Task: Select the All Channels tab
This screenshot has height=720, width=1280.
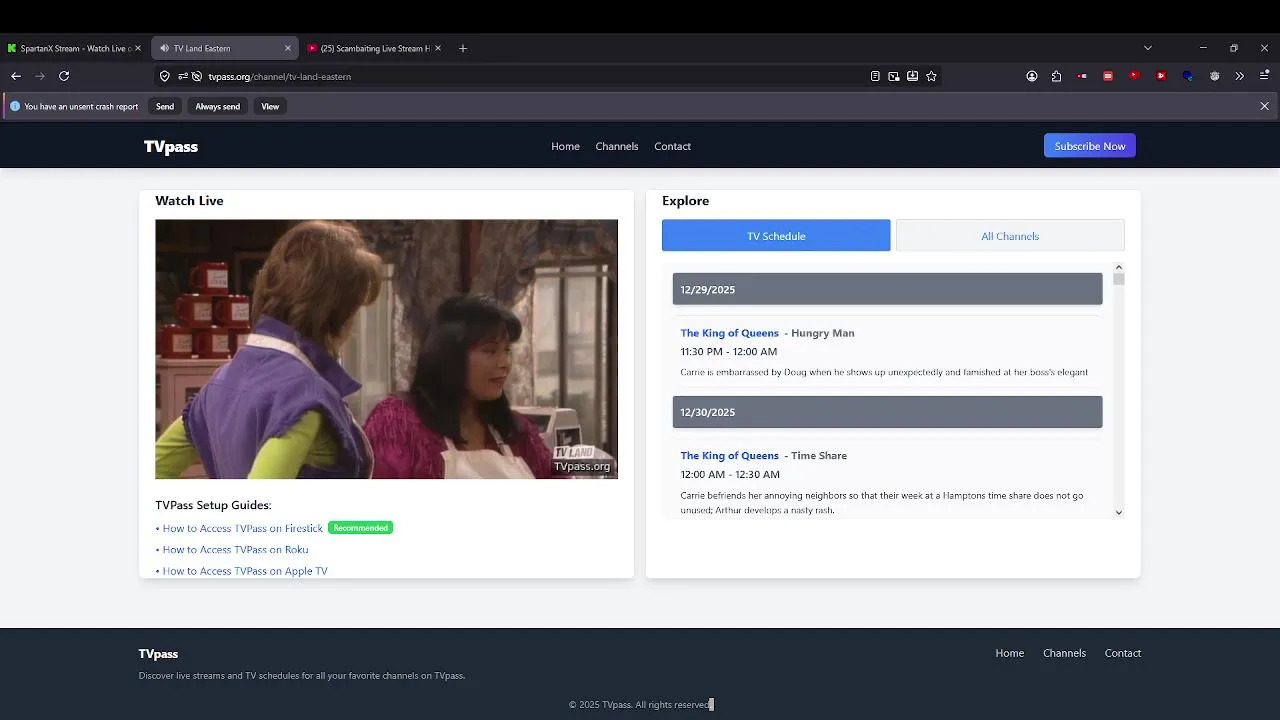Action: click(x=1010, y=236)
